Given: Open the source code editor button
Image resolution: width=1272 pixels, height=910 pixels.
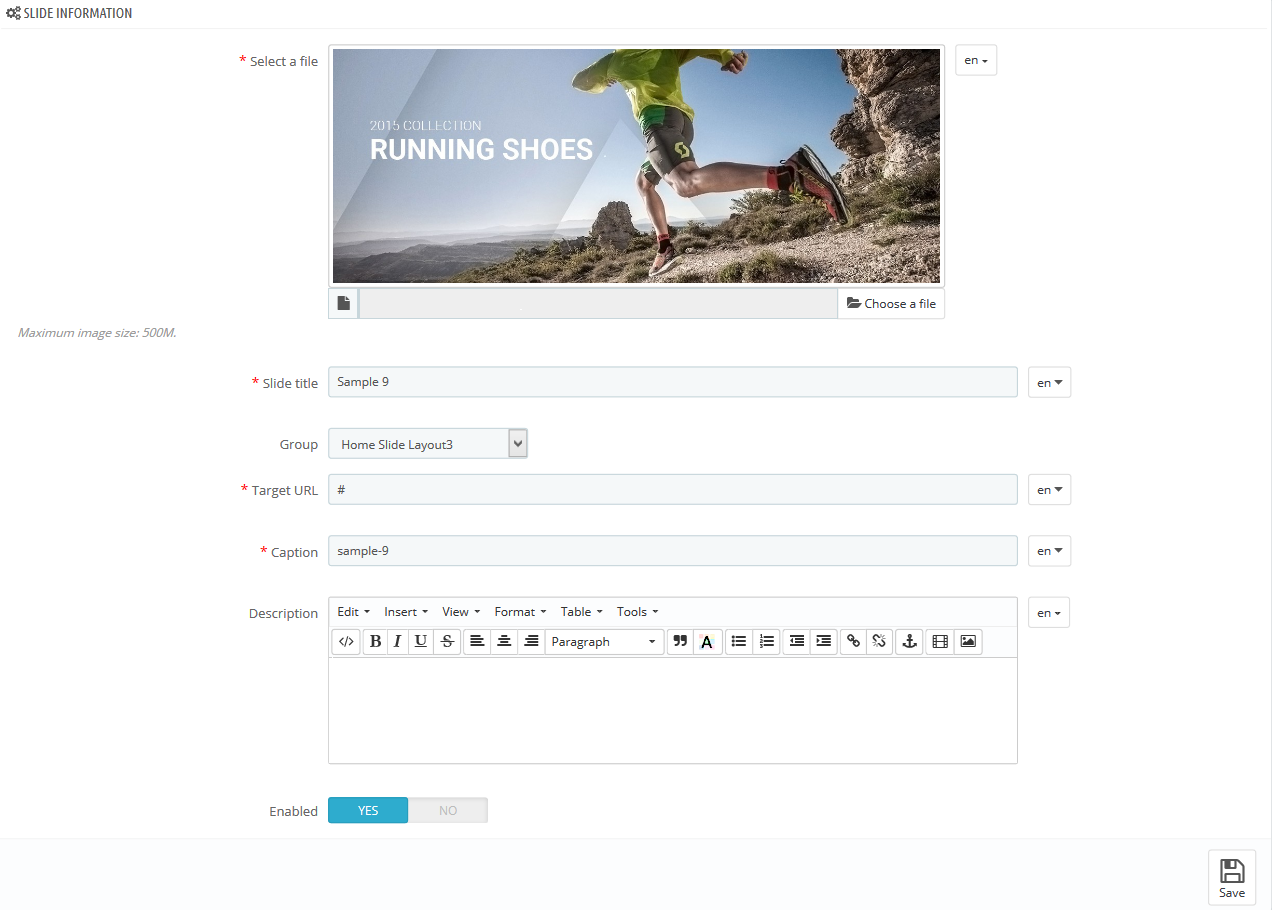Looking at the screenshot, I should point(346,642).
